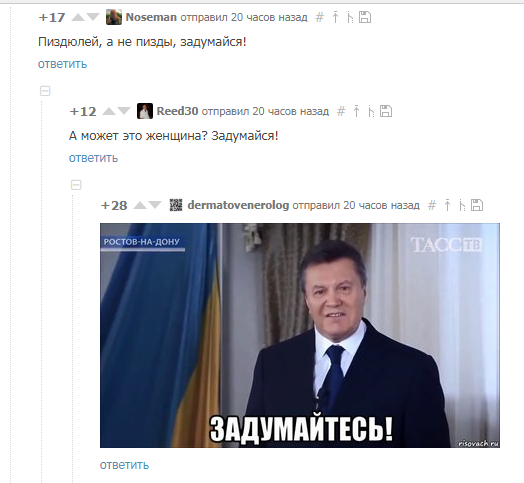Downvote dermatovenerolog's comment
This screenshot has width=524, height=483.
[155, 205]
